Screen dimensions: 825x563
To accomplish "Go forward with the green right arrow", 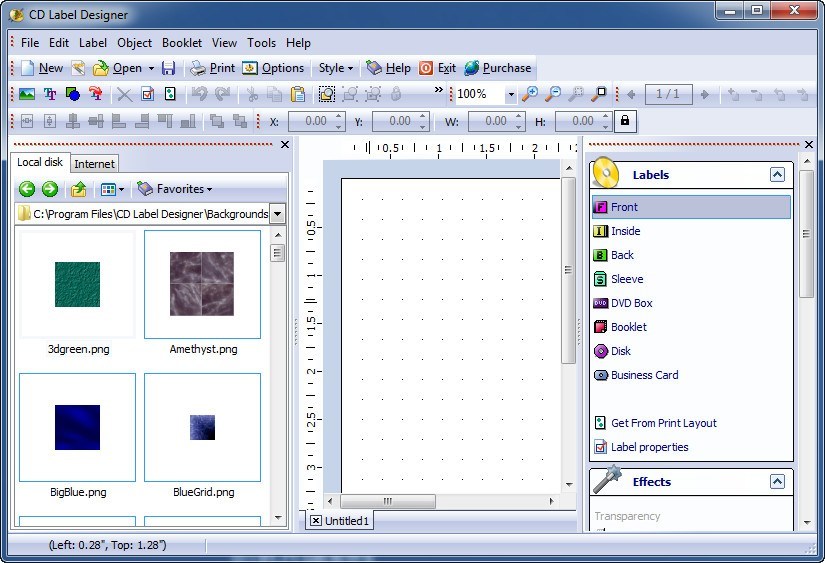I will click(x=50, y=189).
